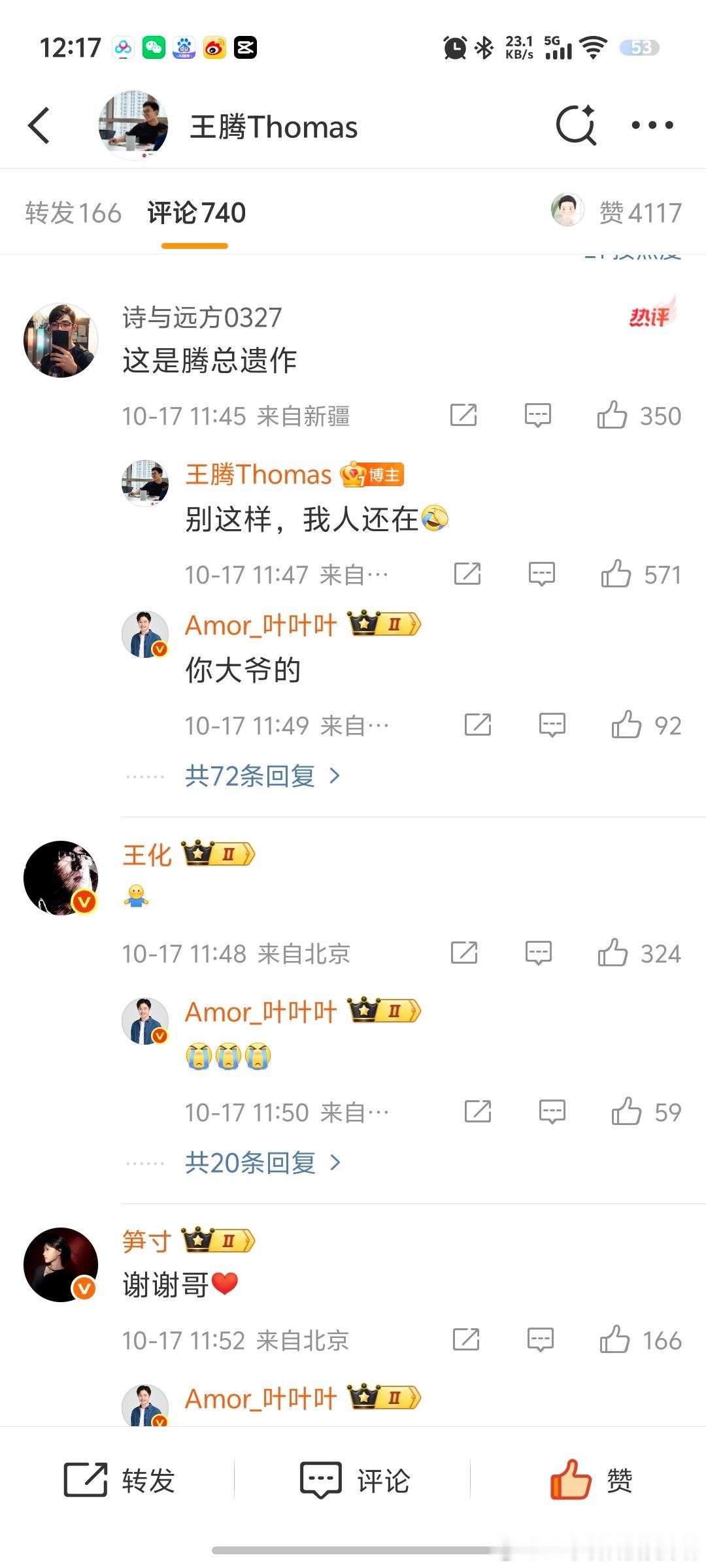Reply icon on 王化's comment
Screen dimensions: 706x1568
pos(539,953)
